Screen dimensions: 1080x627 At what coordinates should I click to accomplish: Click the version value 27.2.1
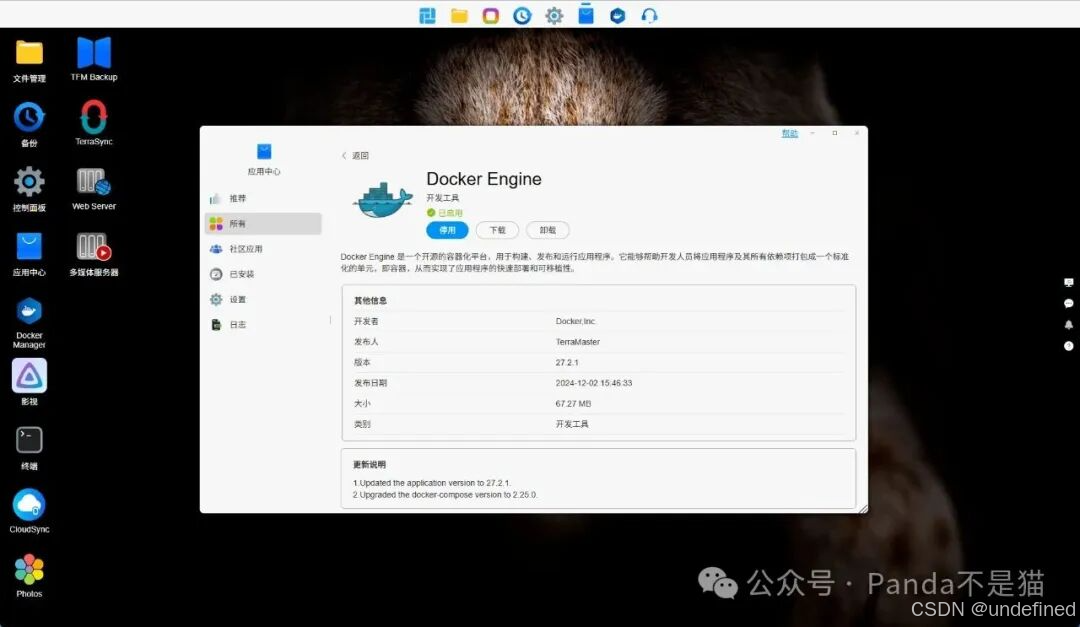point(567,362)
